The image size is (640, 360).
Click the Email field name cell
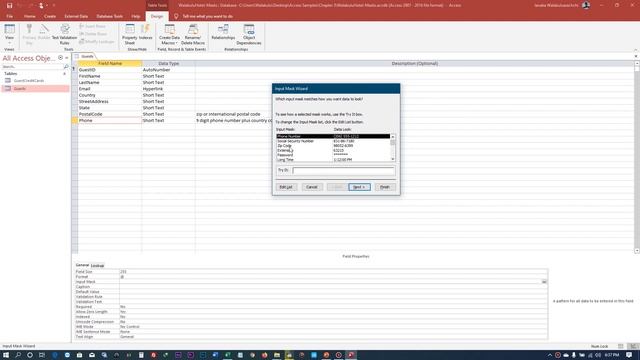pos(109,89)
